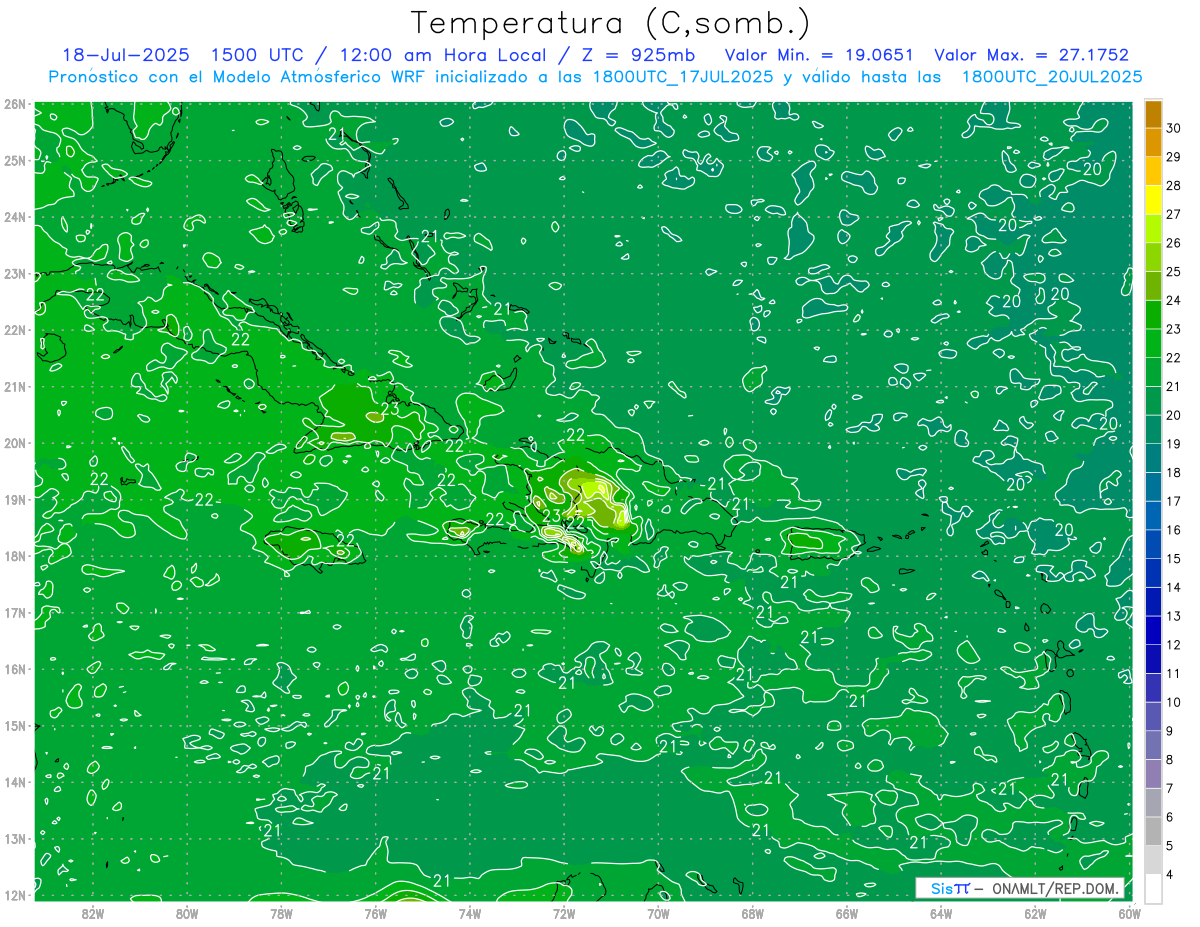Click longitude axis label '74W'
Screen dimensions: 1200x927
pyautogui.click(x=470, y=913)
